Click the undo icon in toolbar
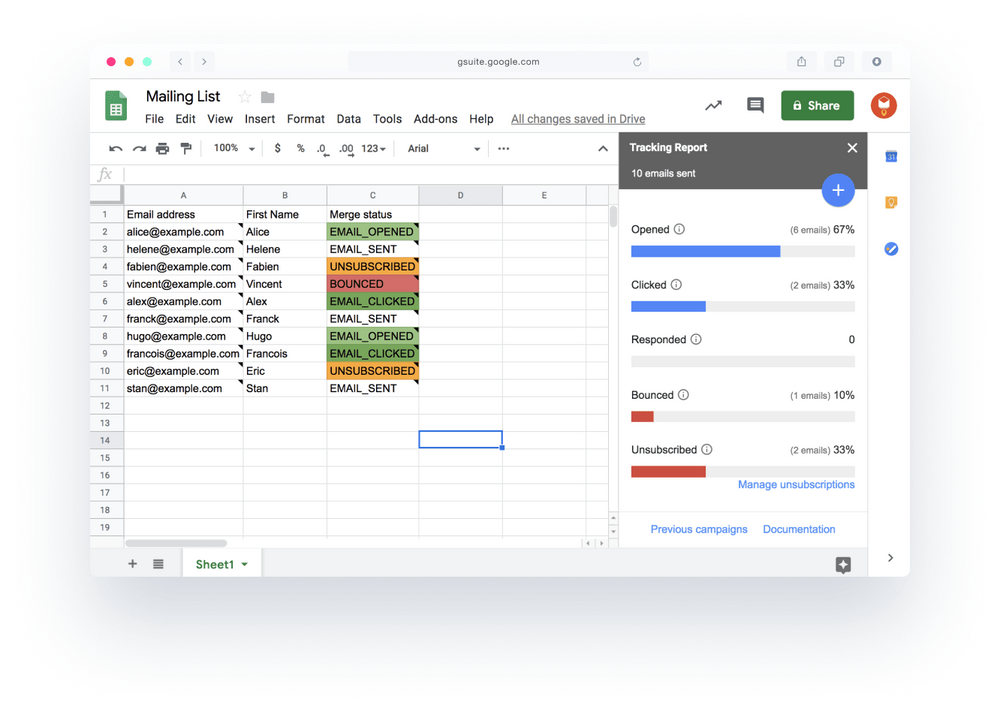Viewport: 1000px width, 712px height. 116,149
